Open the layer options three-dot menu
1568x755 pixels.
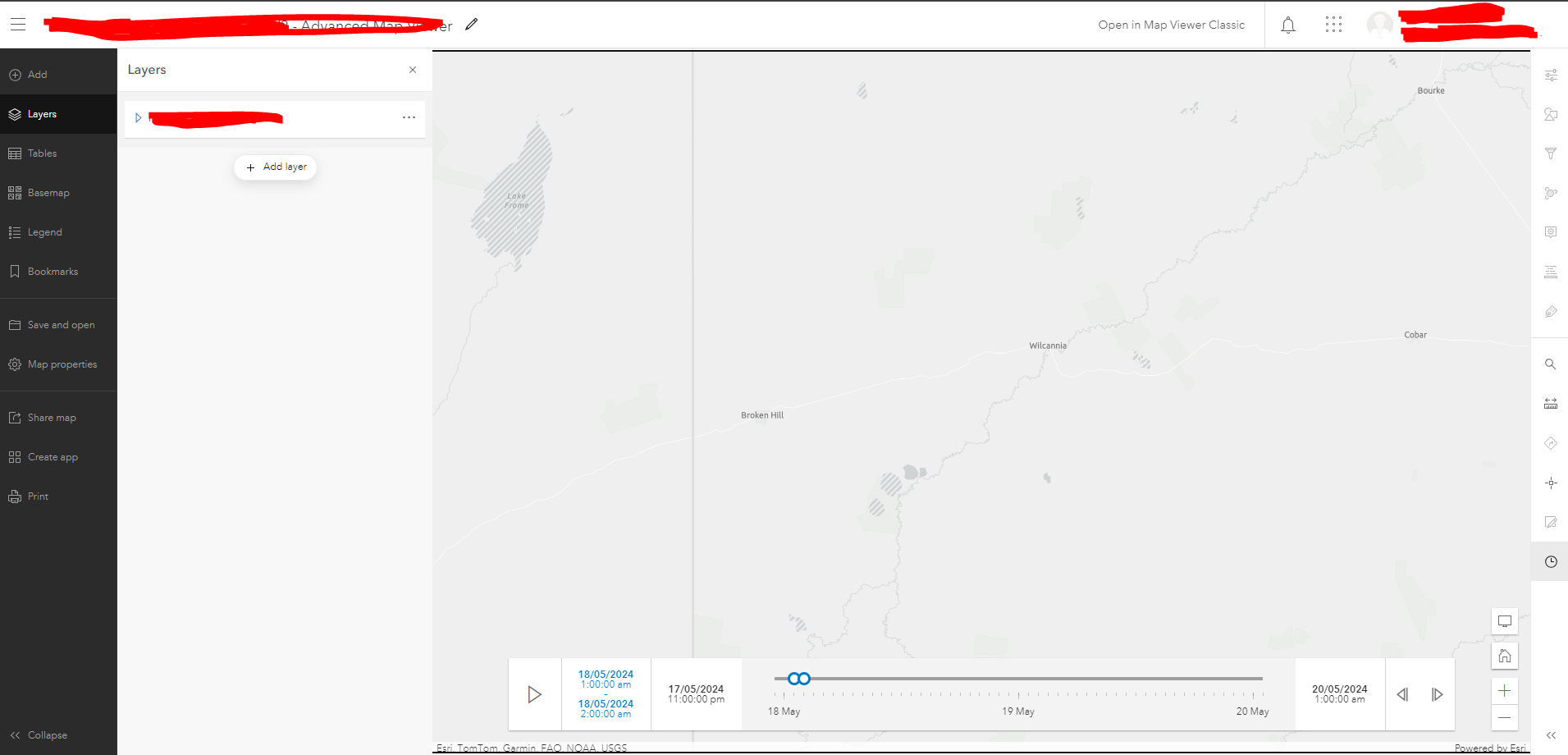(x=409, y=117)
